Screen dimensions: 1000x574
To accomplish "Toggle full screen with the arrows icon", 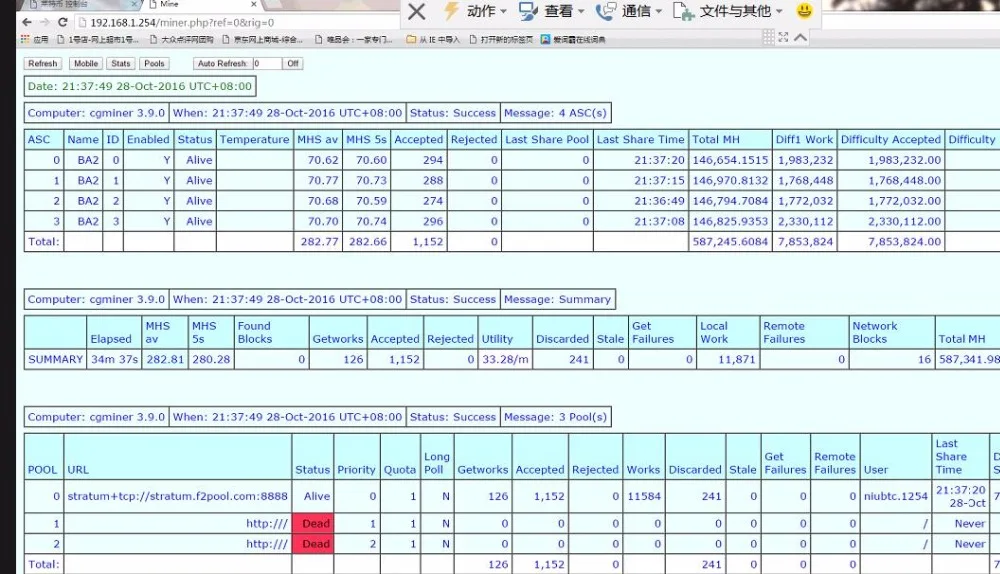I will [x=783, y=37].
